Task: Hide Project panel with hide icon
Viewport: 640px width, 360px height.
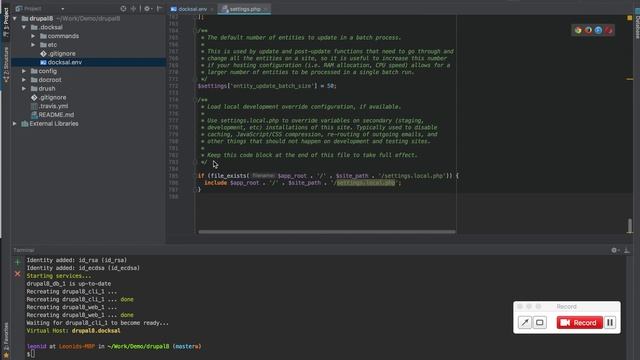Action: (x=160, y=9)
